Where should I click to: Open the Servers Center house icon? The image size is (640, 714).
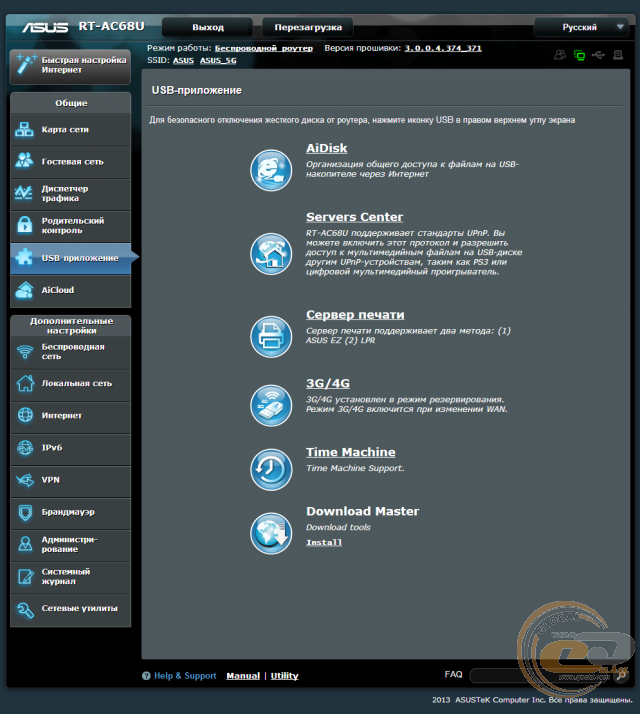(271, 254)
